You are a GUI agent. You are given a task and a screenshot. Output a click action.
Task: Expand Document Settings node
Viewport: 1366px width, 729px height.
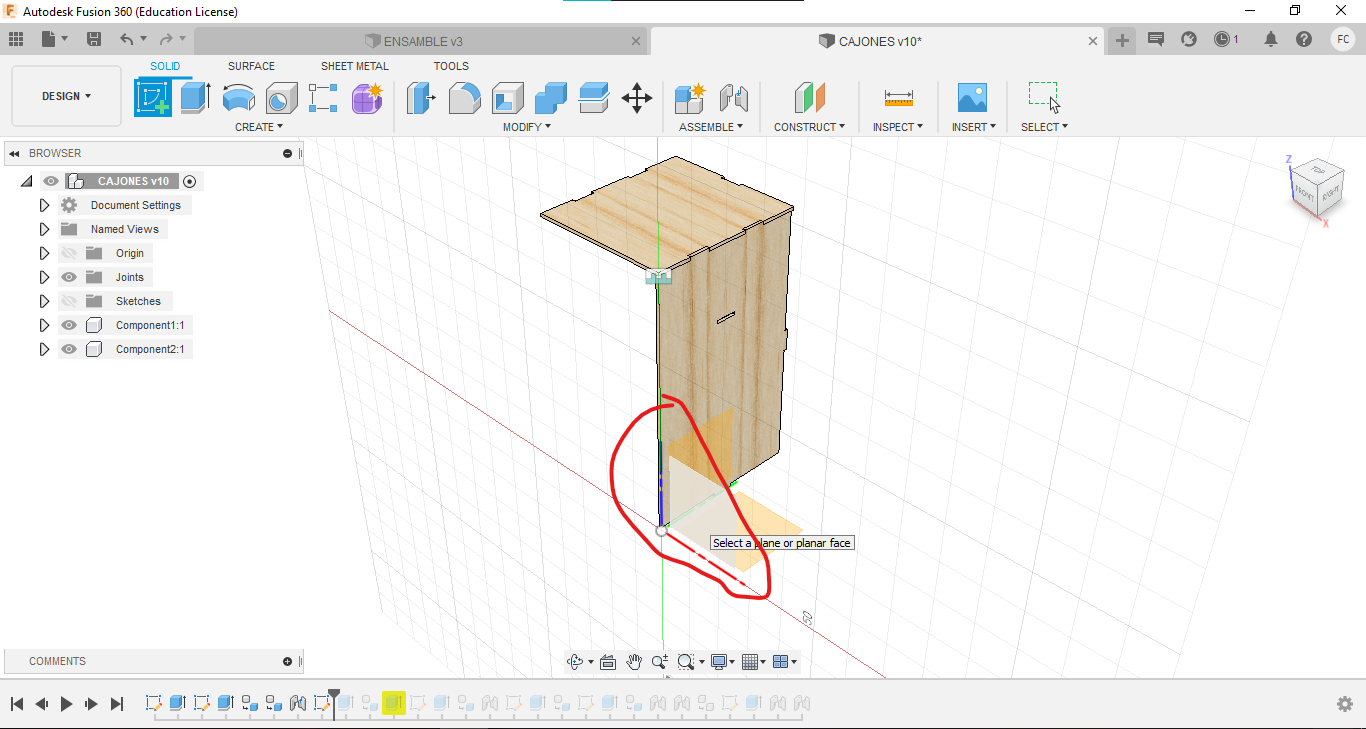[44, 205]
